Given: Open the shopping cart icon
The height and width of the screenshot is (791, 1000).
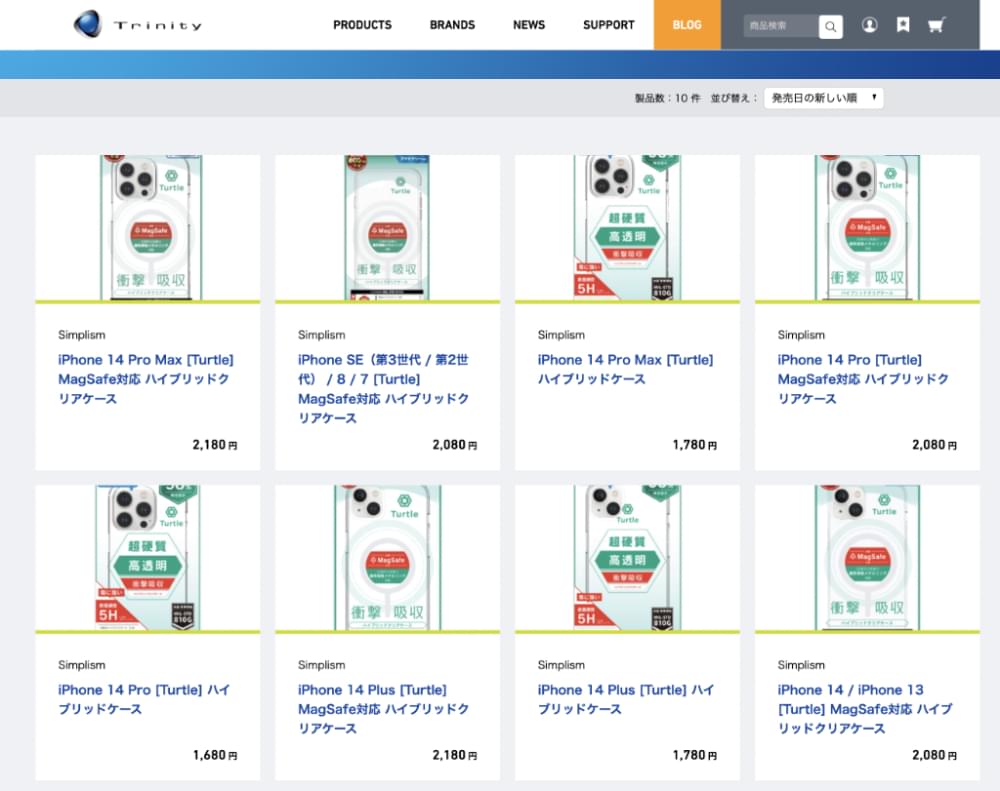Looking at the screenshot, I should (x=936, y=25).
